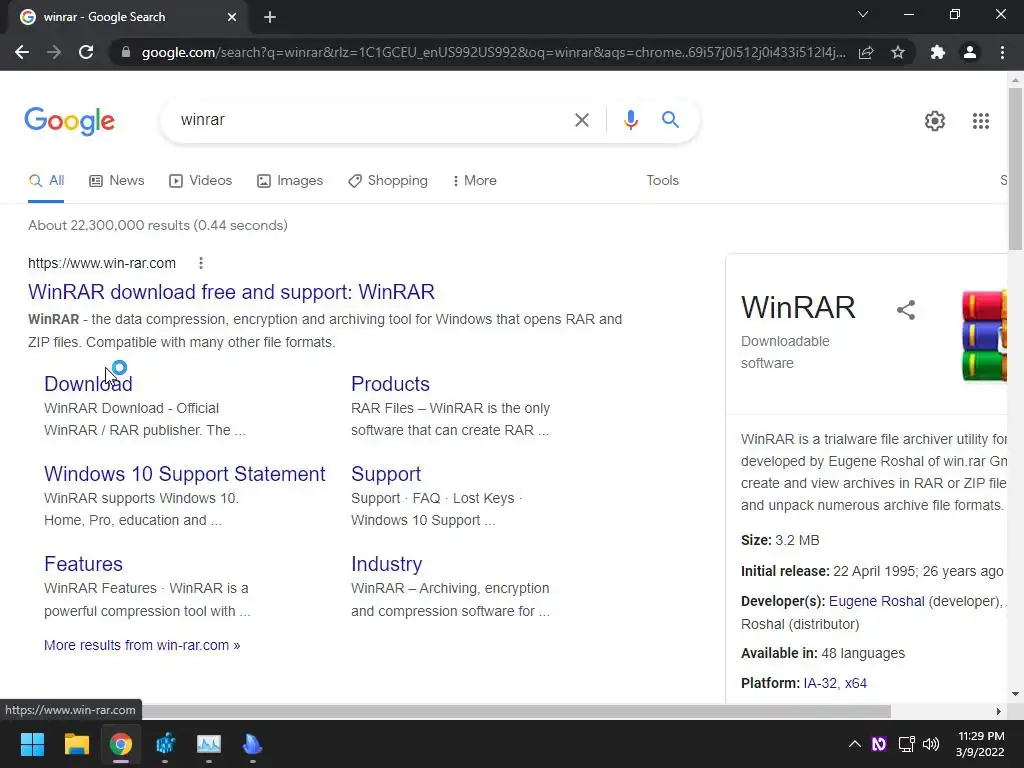The image size is (1024, 768).
Task: Open the Download sitelink
Action: pyautogui.click(x=88, y=384)
